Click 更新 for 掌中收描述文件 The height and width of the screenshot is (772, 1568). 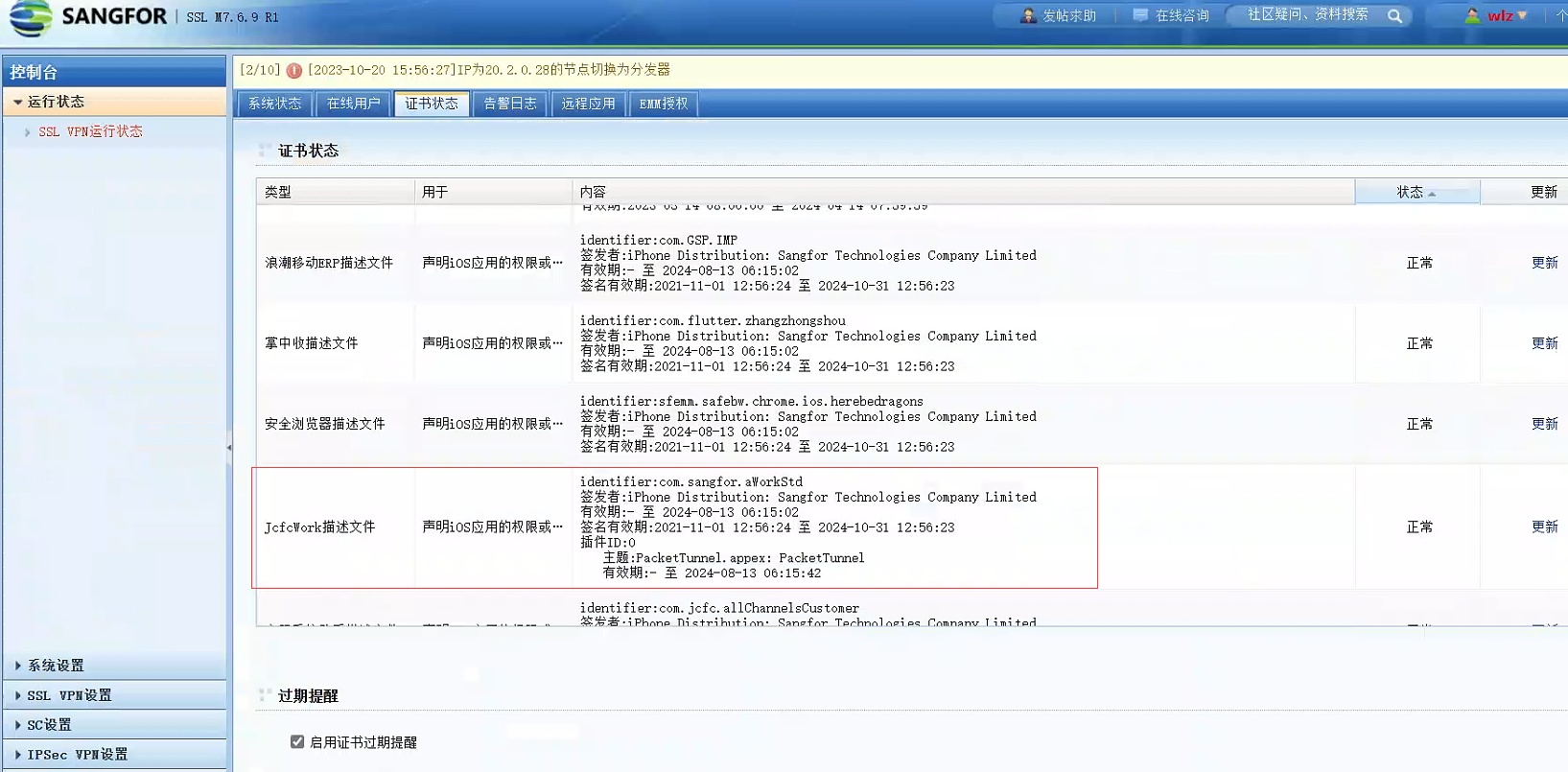point(1544,343)
